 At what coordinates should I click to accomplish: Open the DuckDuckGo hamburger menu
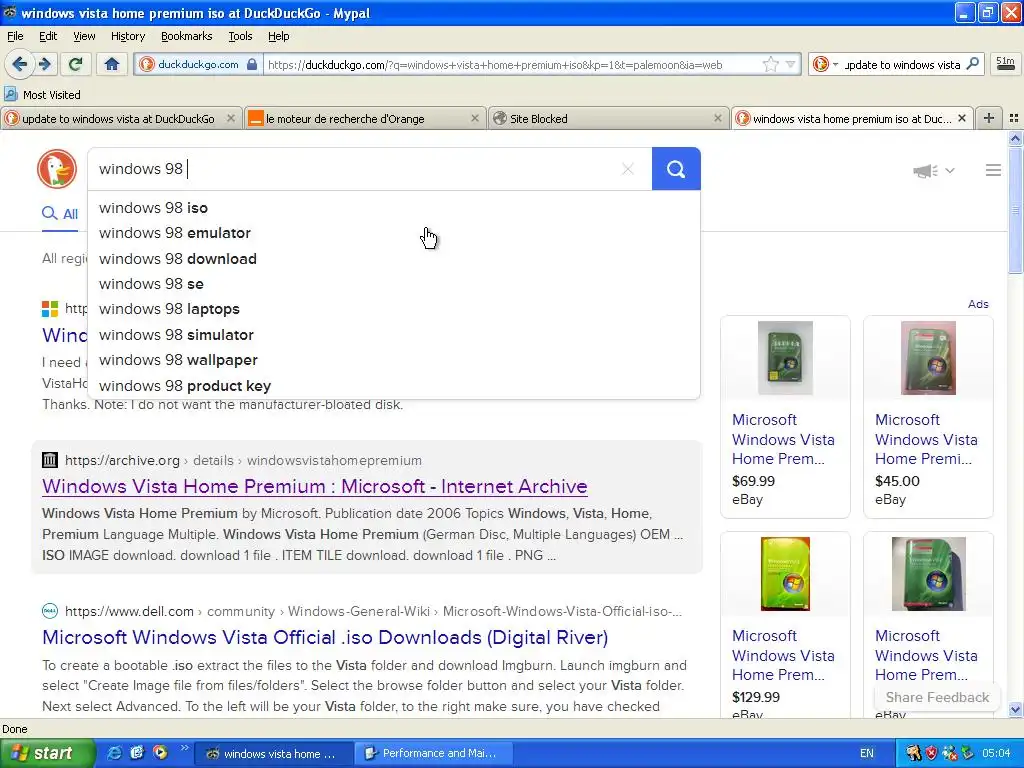tap(993, 170)
